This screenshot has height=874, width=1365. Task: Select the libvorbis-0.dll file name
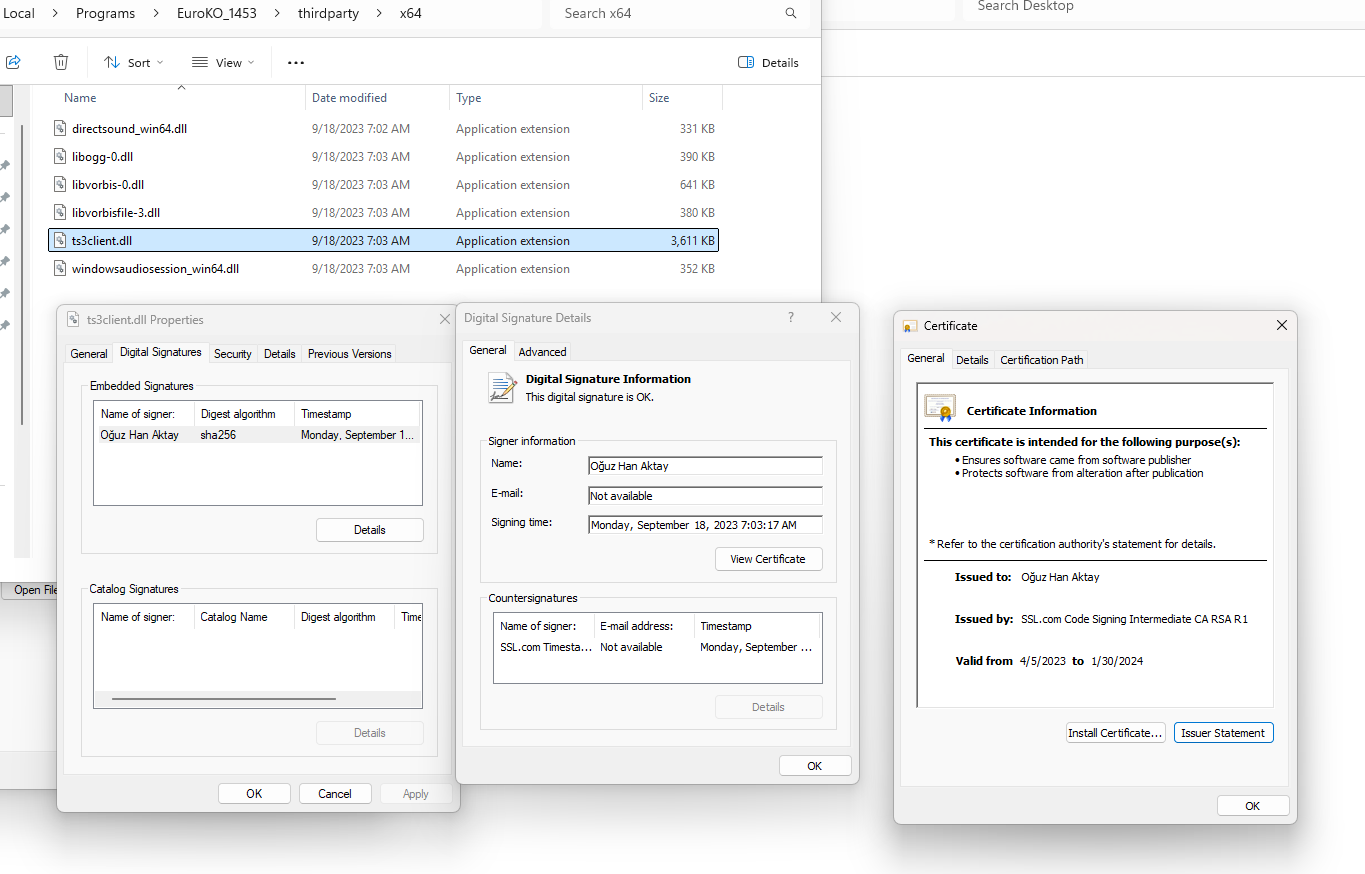(108, 185)
